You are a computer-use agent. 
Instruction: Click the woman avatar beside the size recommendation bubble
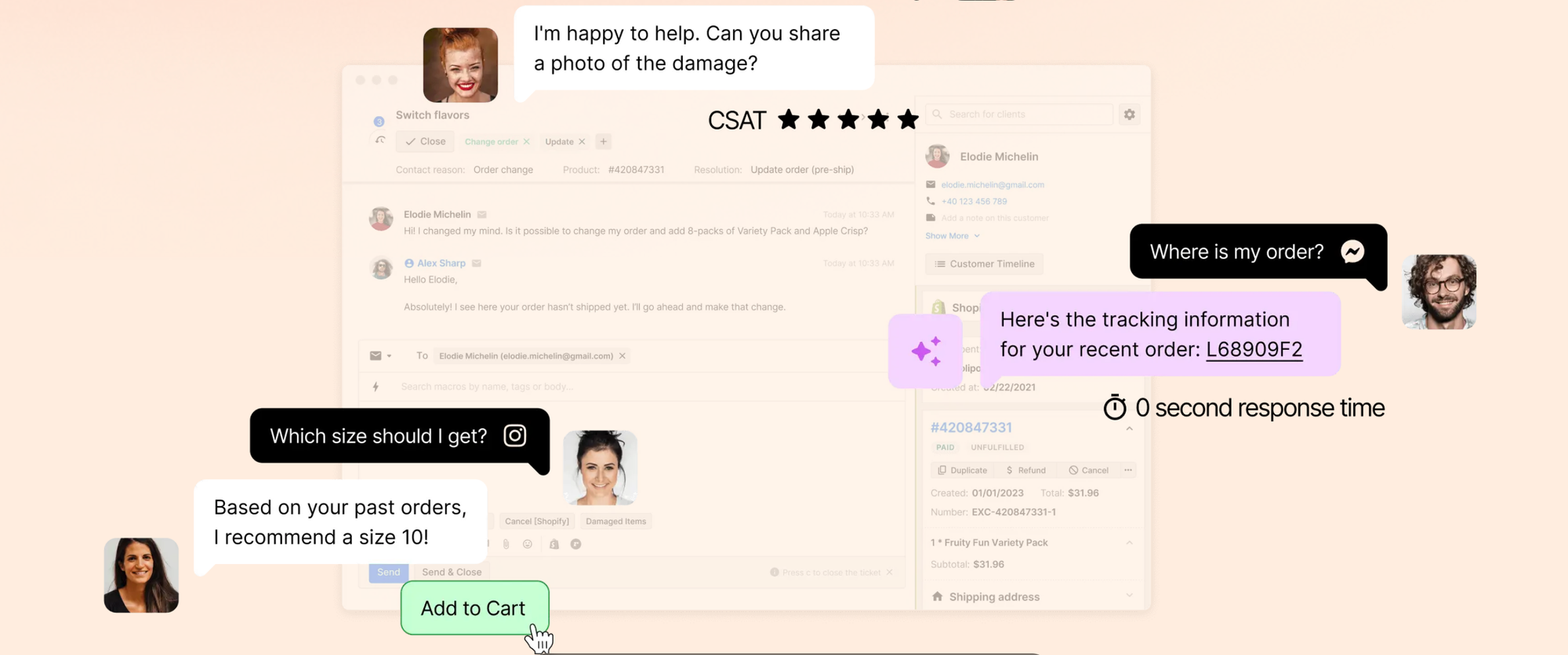pyautogui.click(x=141, y=575)
